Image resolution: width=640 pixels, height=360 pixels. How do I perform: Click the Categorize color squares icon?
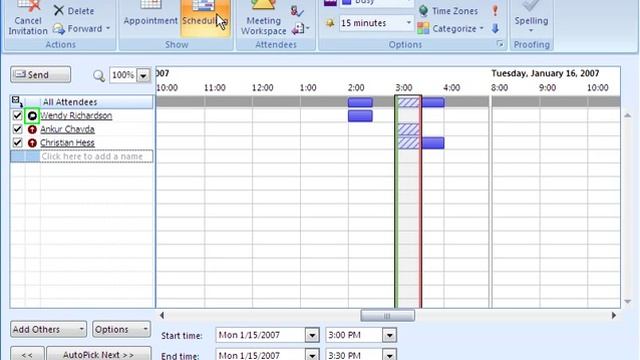423,28
